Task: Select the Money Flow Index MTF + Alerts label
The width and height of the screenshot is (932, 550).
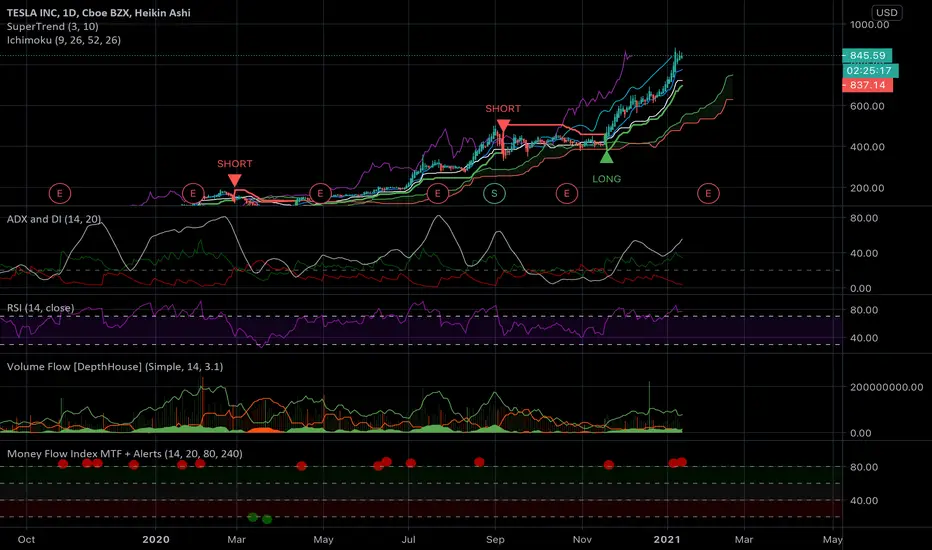Action: 124,454
